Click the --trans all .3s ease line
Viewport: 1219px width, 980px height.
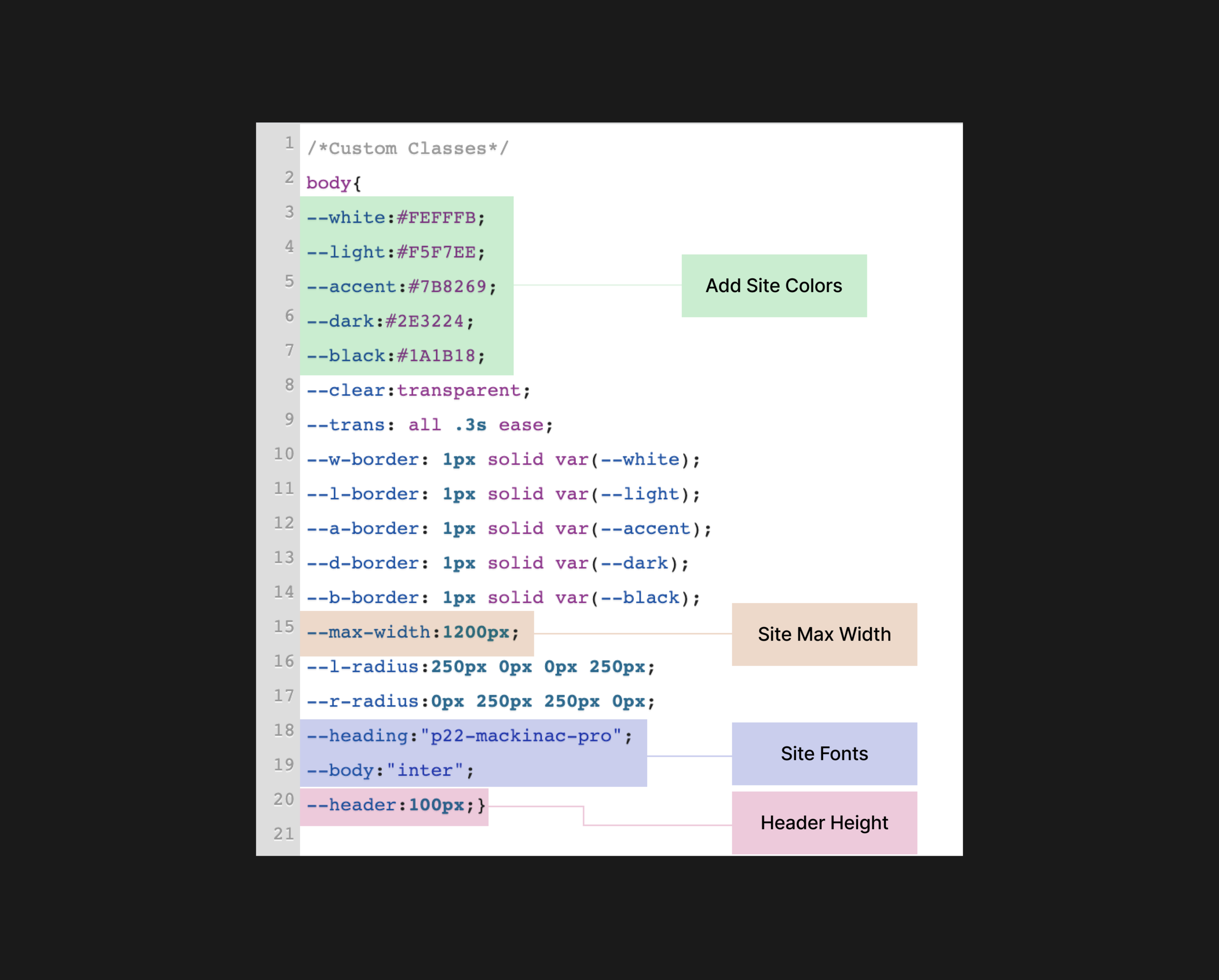click(x=430, y=425)
